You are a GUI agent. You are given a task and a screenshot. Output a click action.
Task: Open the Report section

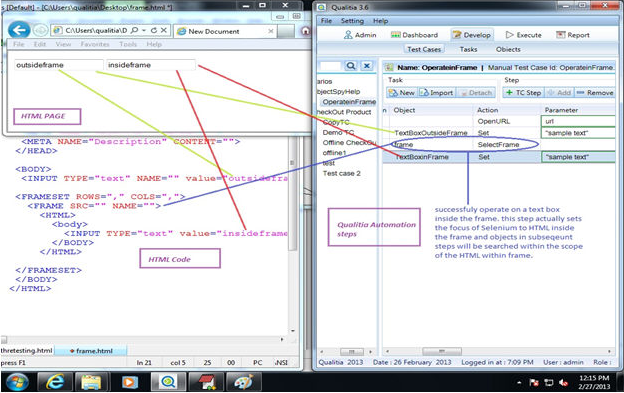(573, 35)
